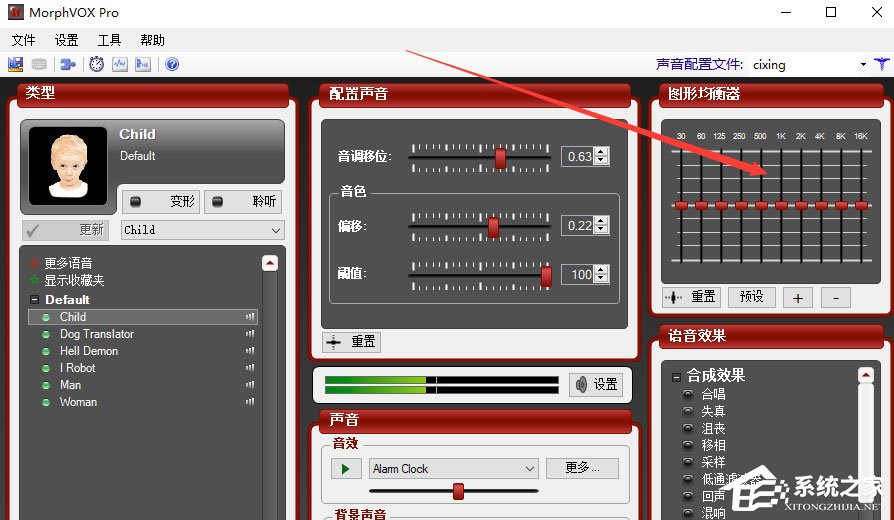Click the waveform toolbar icon

click(120, 64)
